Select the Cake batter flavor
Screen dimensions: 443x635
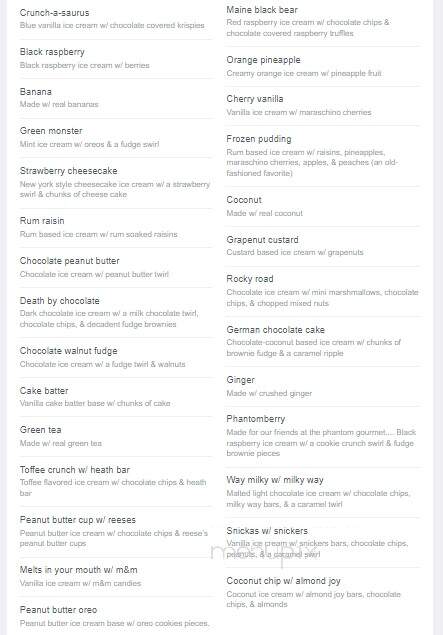[x=44, y=390]
